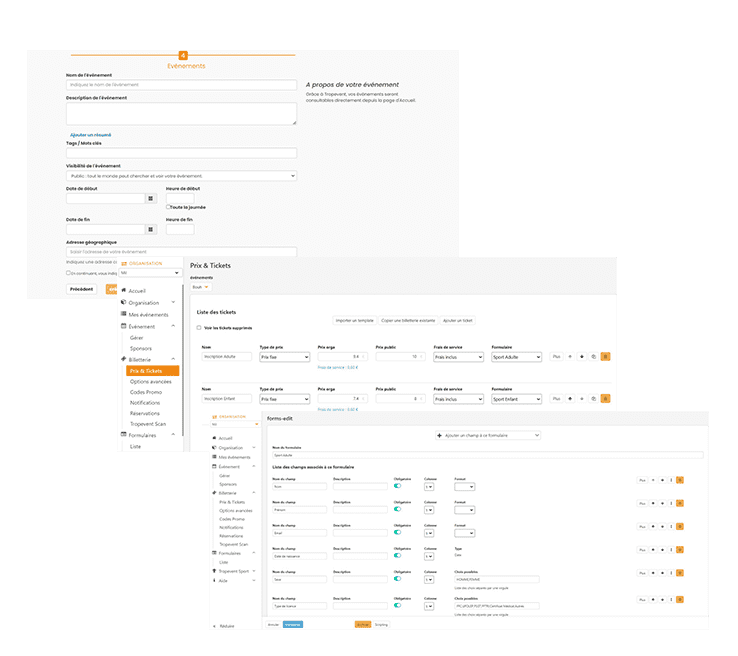
Task: Click the step 4 Evènements badge
Action: coord(183,56)
